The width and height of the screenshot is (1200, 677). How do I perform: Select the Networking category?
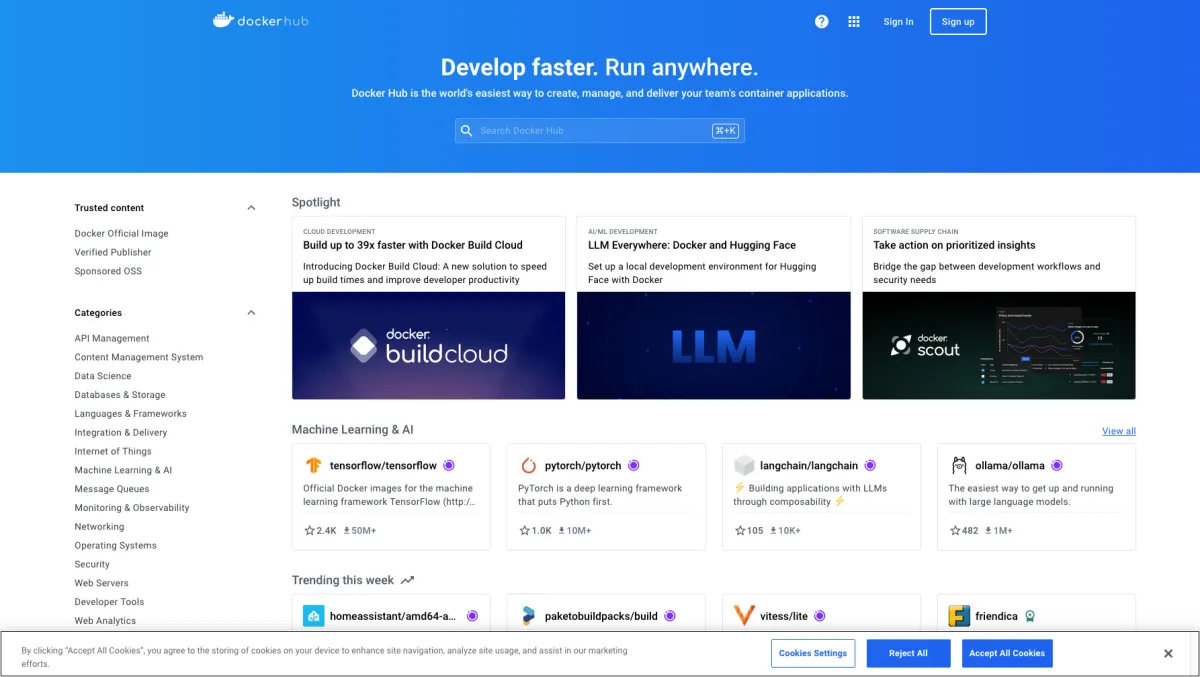(x=99, y=527)
